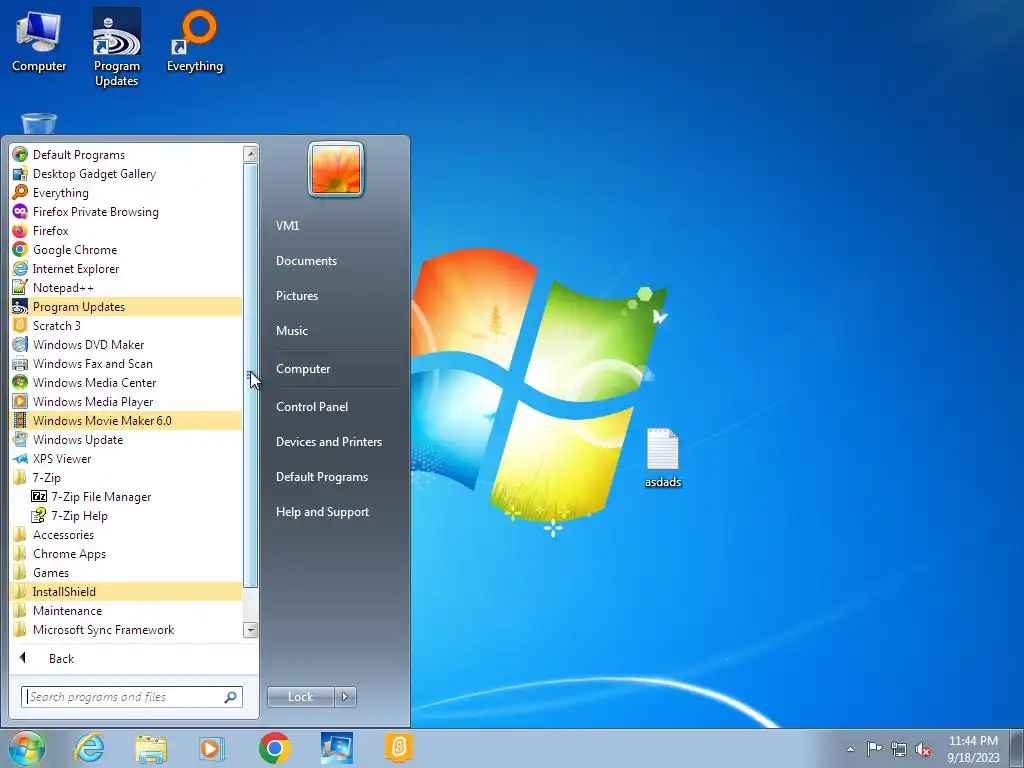Expand the Chrome Apps folder
1024x768 pixels.
(126, 553)
